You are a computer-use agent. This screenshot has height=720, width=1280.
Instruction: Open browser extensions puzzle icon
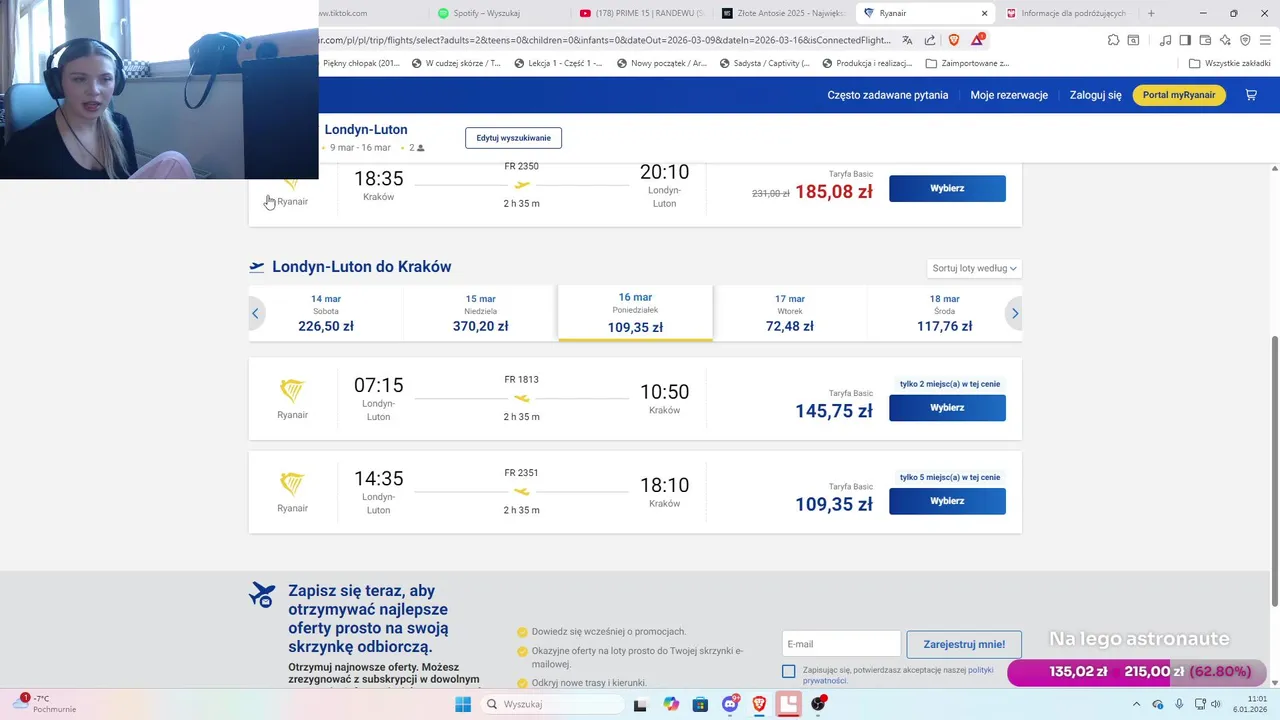click(x=1113, y=40)
